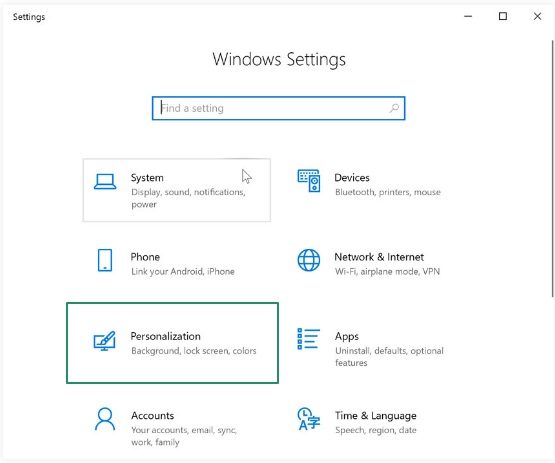Screen dimensions: 555x463
Task: Click the Apps title text
Action: (x=347, y=336)
